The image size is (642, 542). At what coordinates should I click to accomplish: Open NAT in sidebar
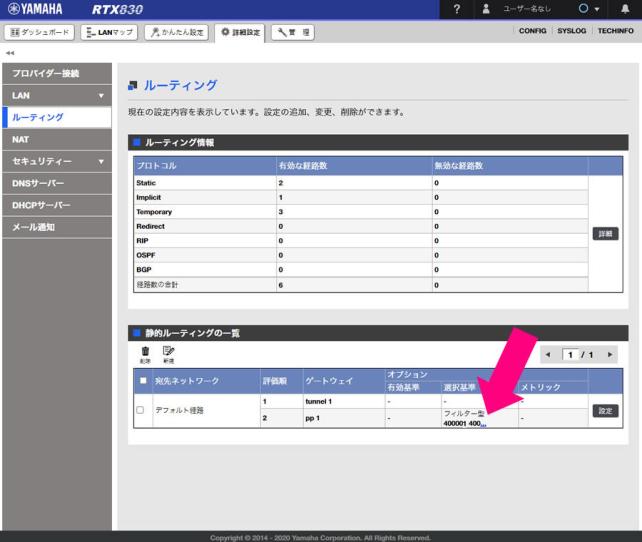click(57, 140)
